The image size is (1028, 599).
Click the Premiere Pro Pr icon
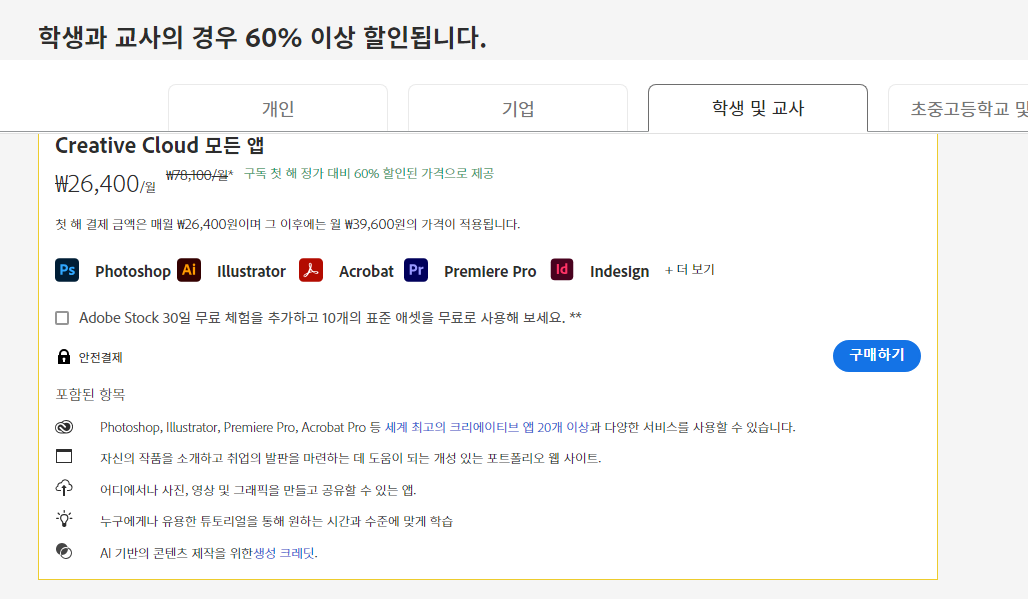click(x=416, y=270)
